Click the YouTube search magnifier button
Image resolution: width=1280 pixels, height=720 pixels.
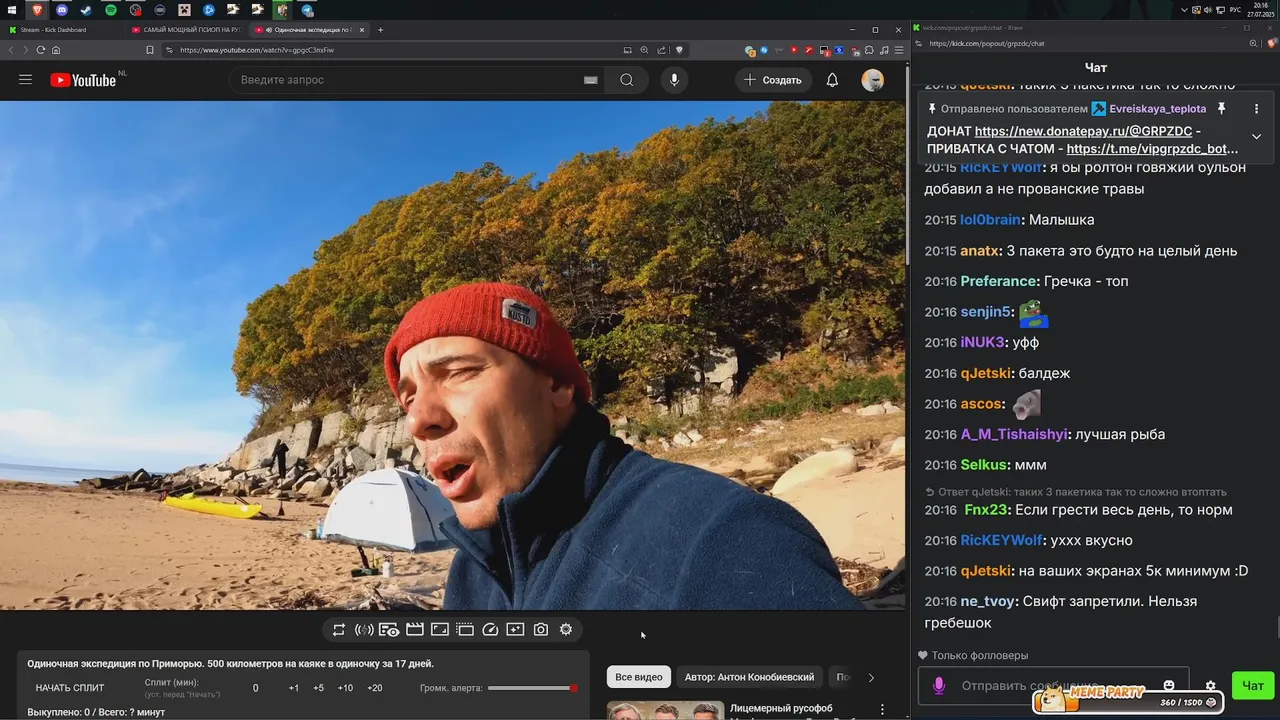tap(627, 80)
